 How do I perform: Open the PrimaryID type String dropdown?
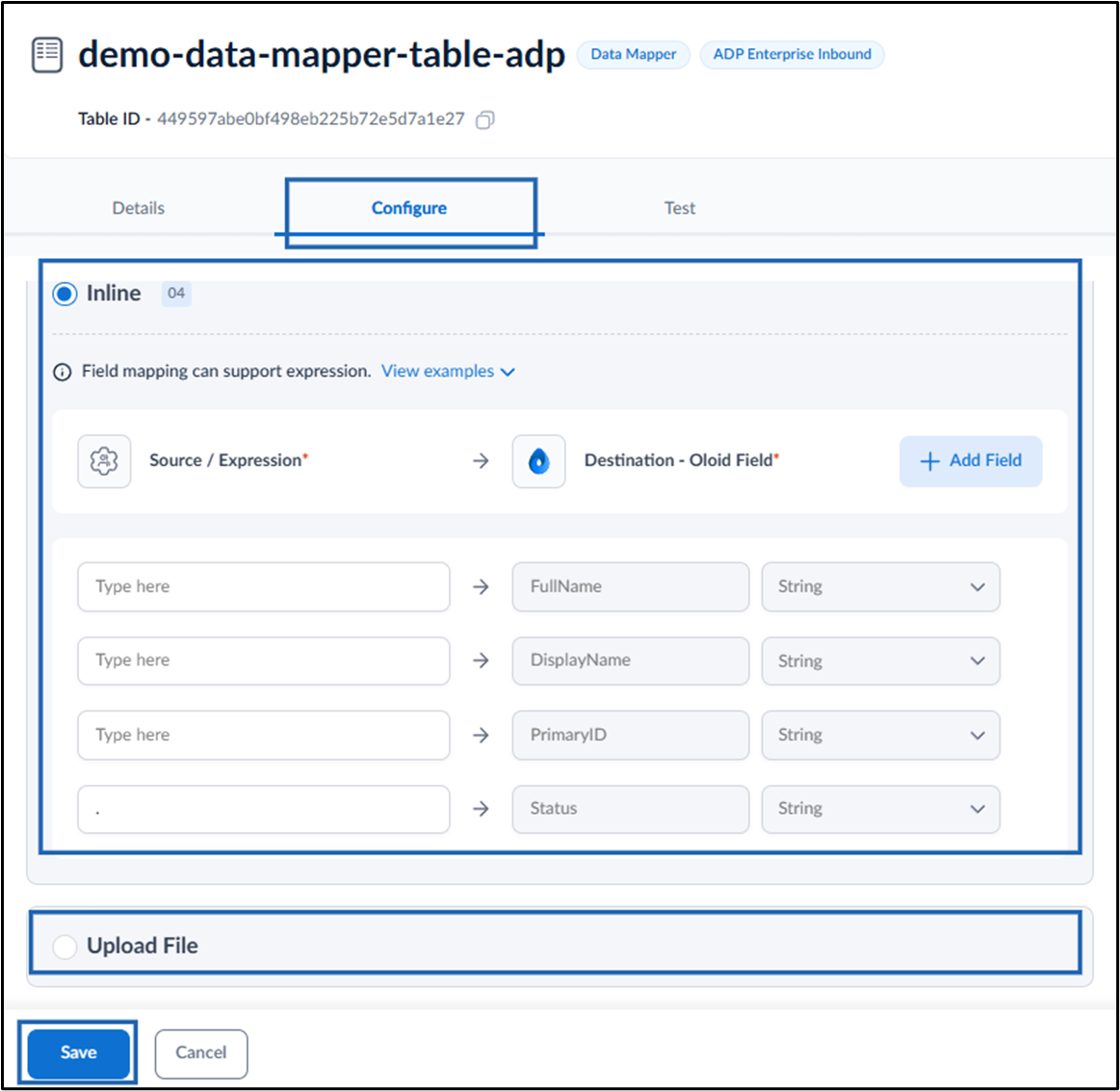point(881,735)
